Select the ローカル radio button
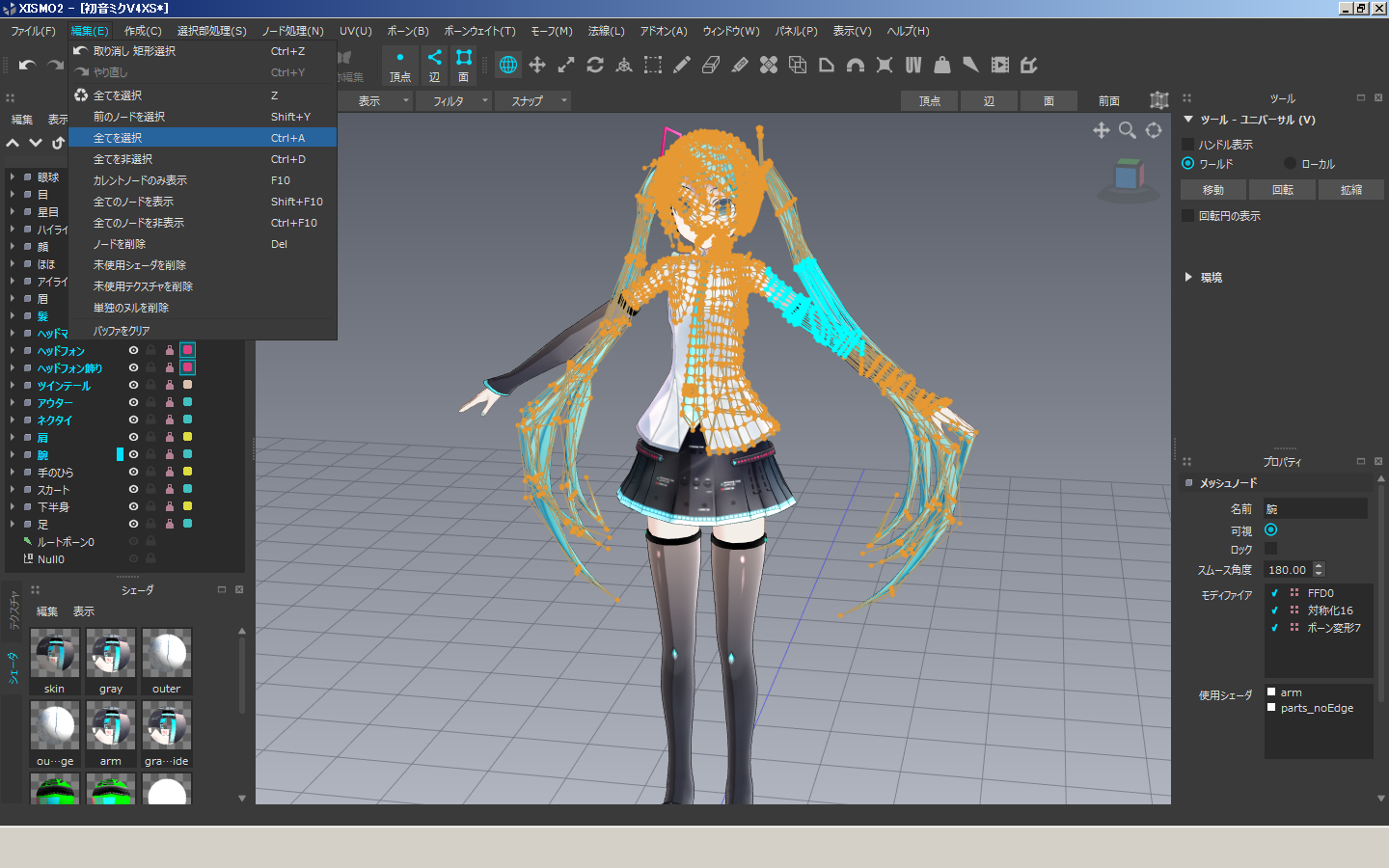This screenshot has height=868, width=1389. coord(1290,163)
